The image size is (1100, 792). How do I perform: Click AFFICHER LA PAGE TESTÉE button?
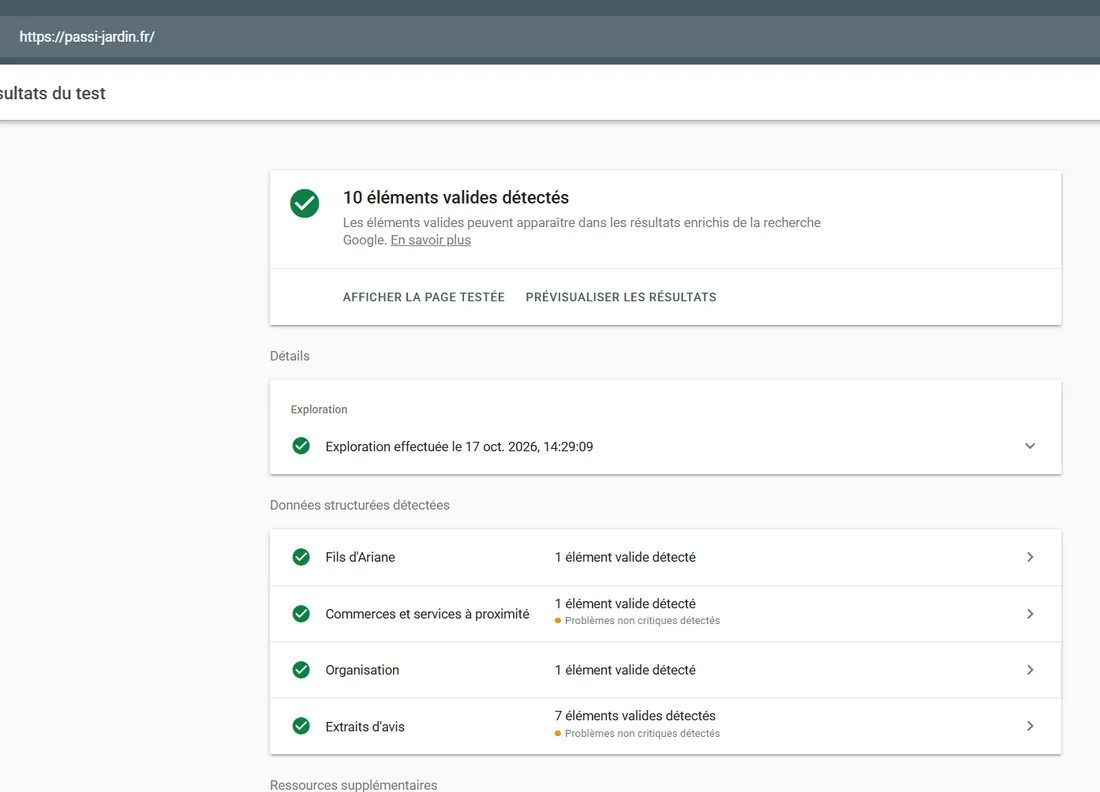pyautogui.click(x=424, y=297)
